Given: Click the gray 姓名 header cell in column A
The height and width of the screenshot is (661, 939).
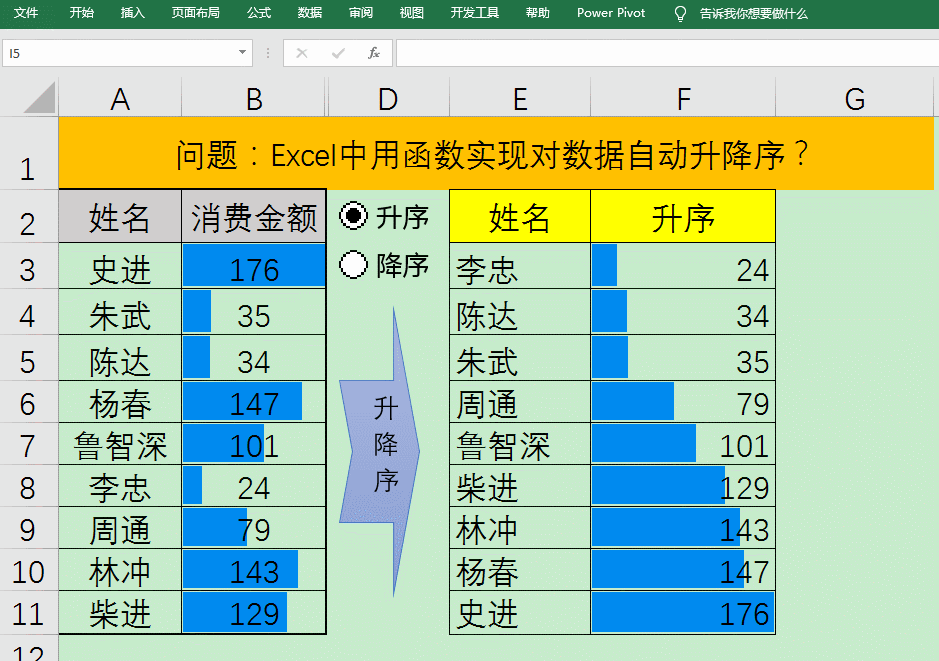Looking at the screenshot, I should point(120,217).
